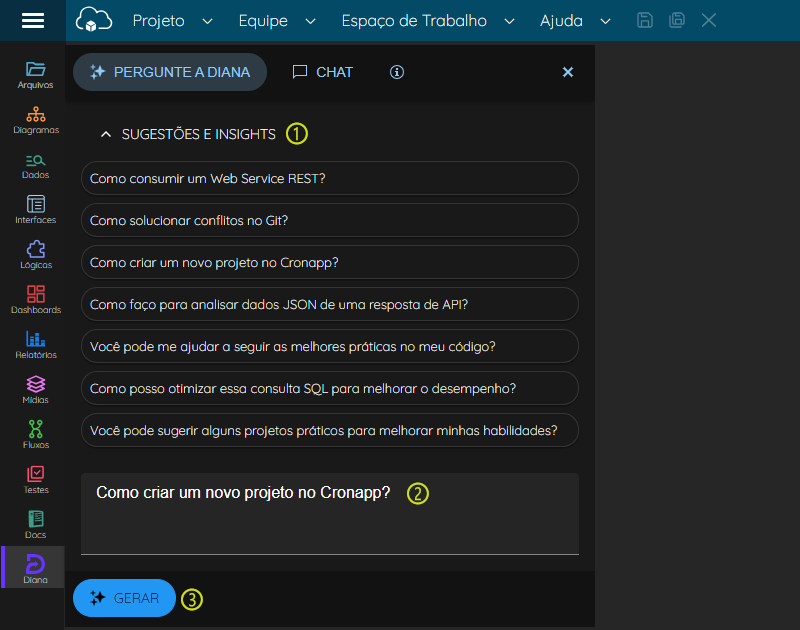This screenshot has height=630, width=800.
Task: Select suggestion about melhores práticas no código
Action: pos(330,346)
